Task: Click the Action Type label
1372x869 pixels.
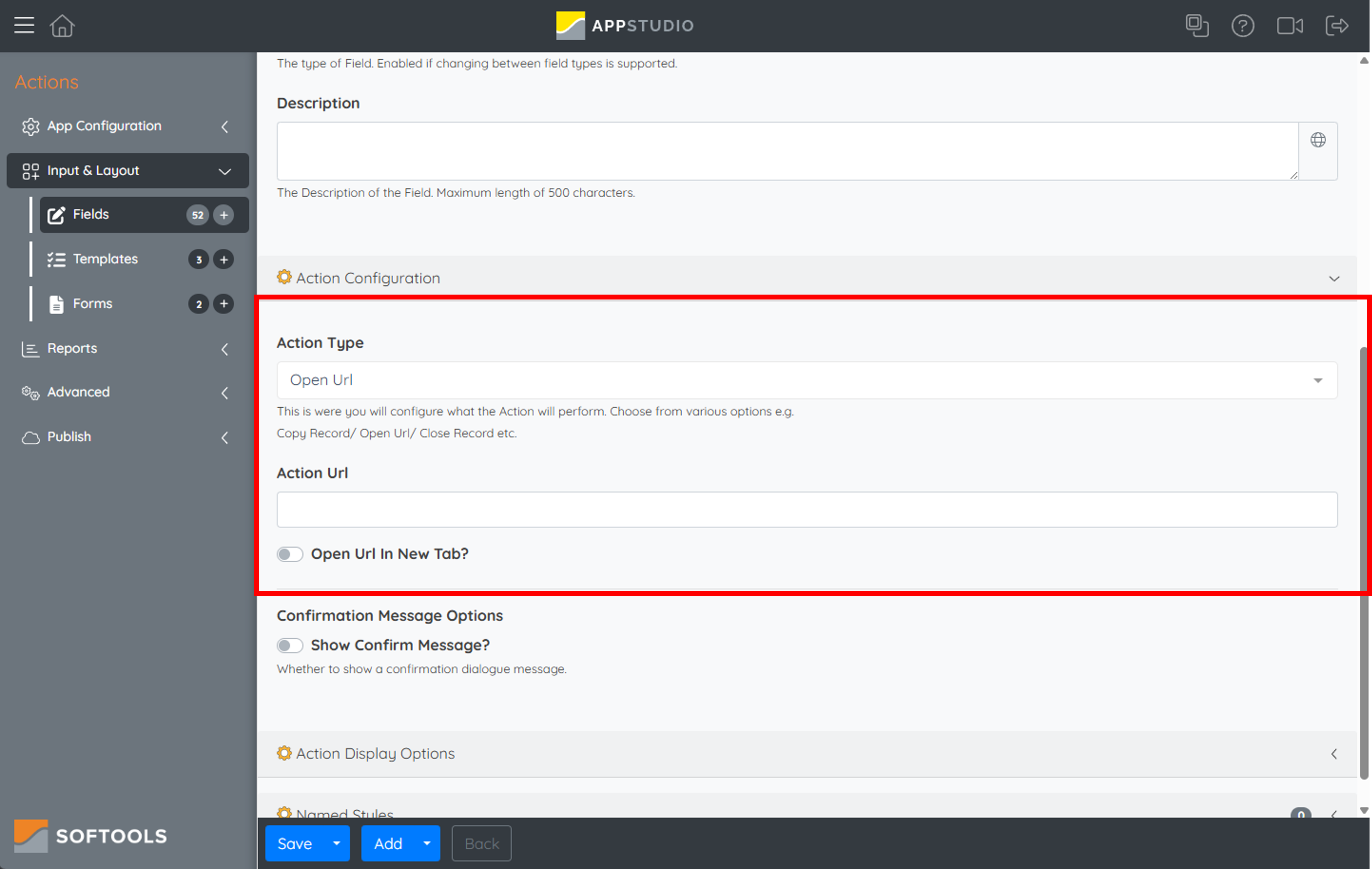Action: [x=320, y=343]
